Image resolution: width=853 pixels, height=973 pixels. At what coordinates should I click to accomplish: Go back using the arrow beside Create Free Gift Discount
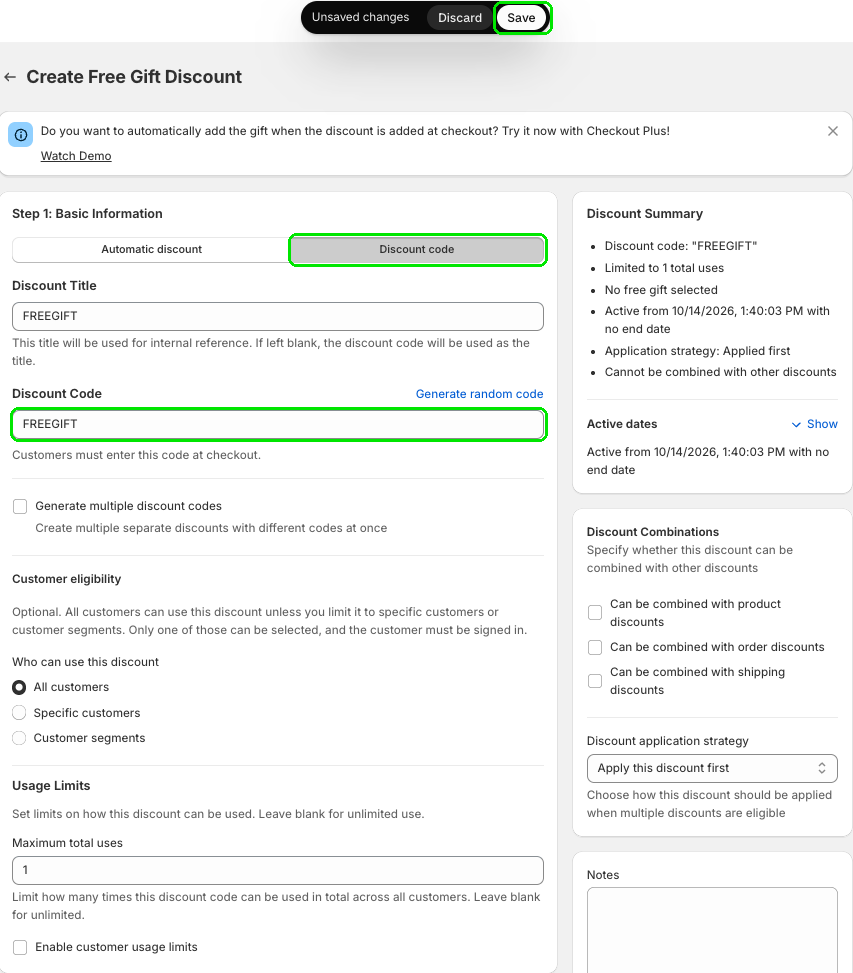[x=10, y=77]
